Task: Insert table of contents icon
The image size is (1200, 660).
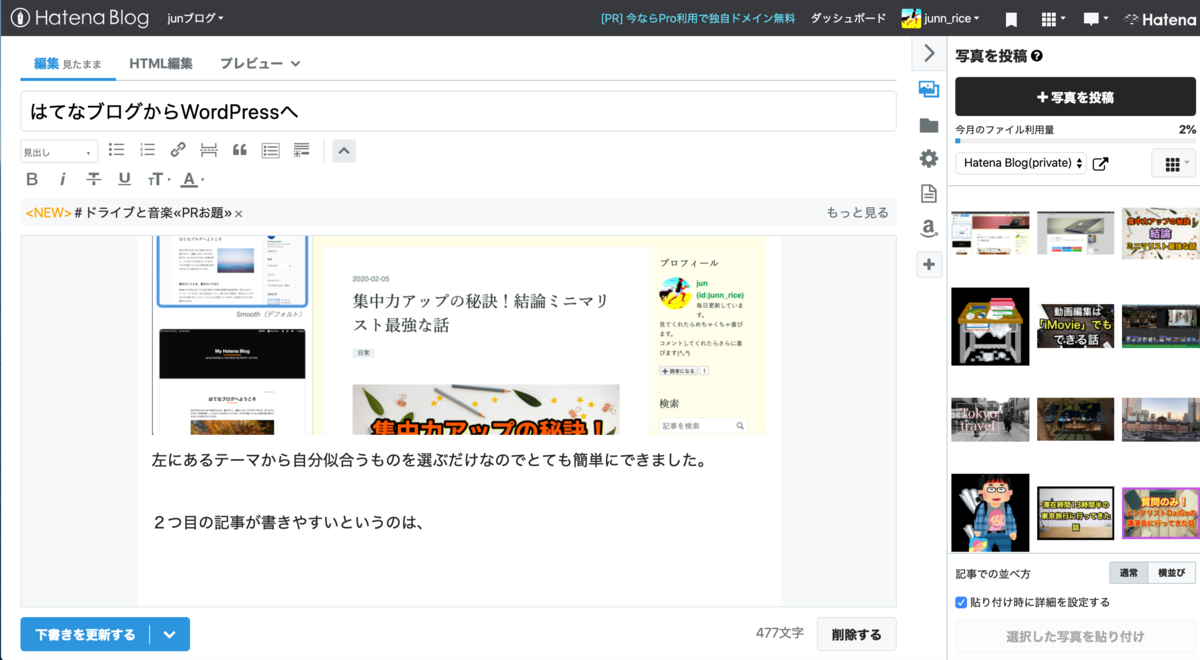Action: [270, 150]
